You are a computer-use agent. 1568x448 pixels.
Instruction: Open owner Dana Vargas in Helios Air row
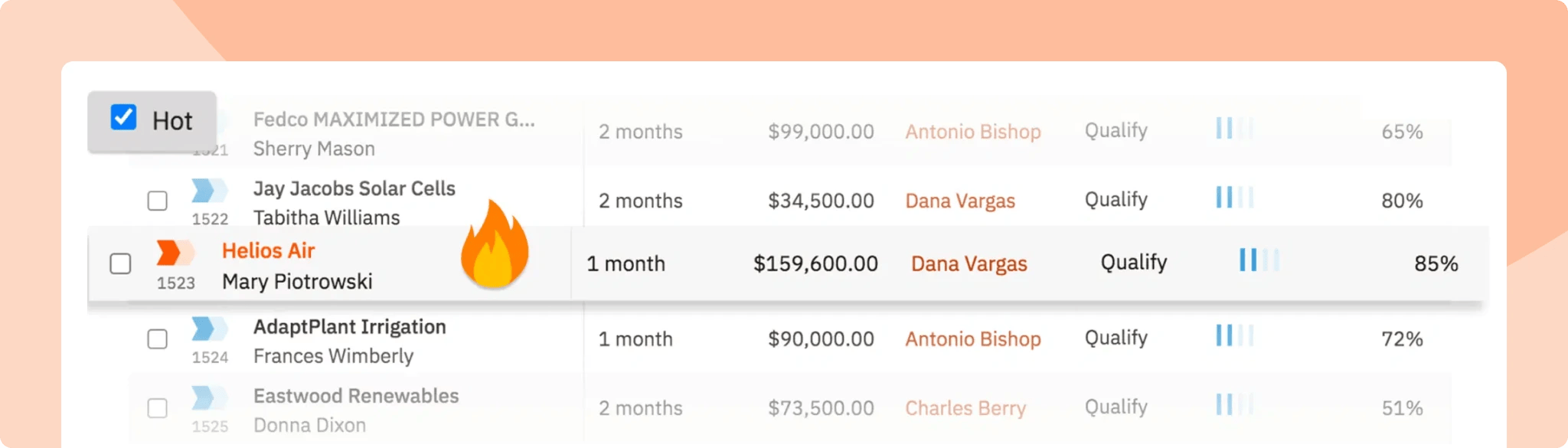coord(969,264)
